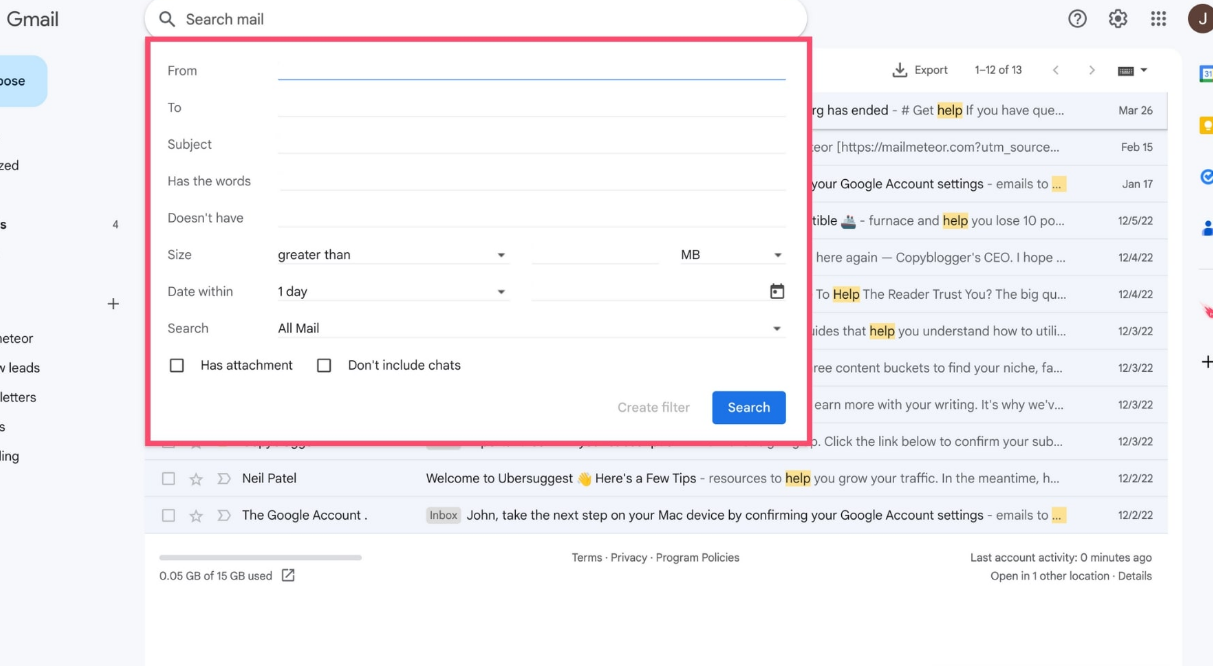
Task: Tick the Don't include chats checkbox
Action: (324, 366)
